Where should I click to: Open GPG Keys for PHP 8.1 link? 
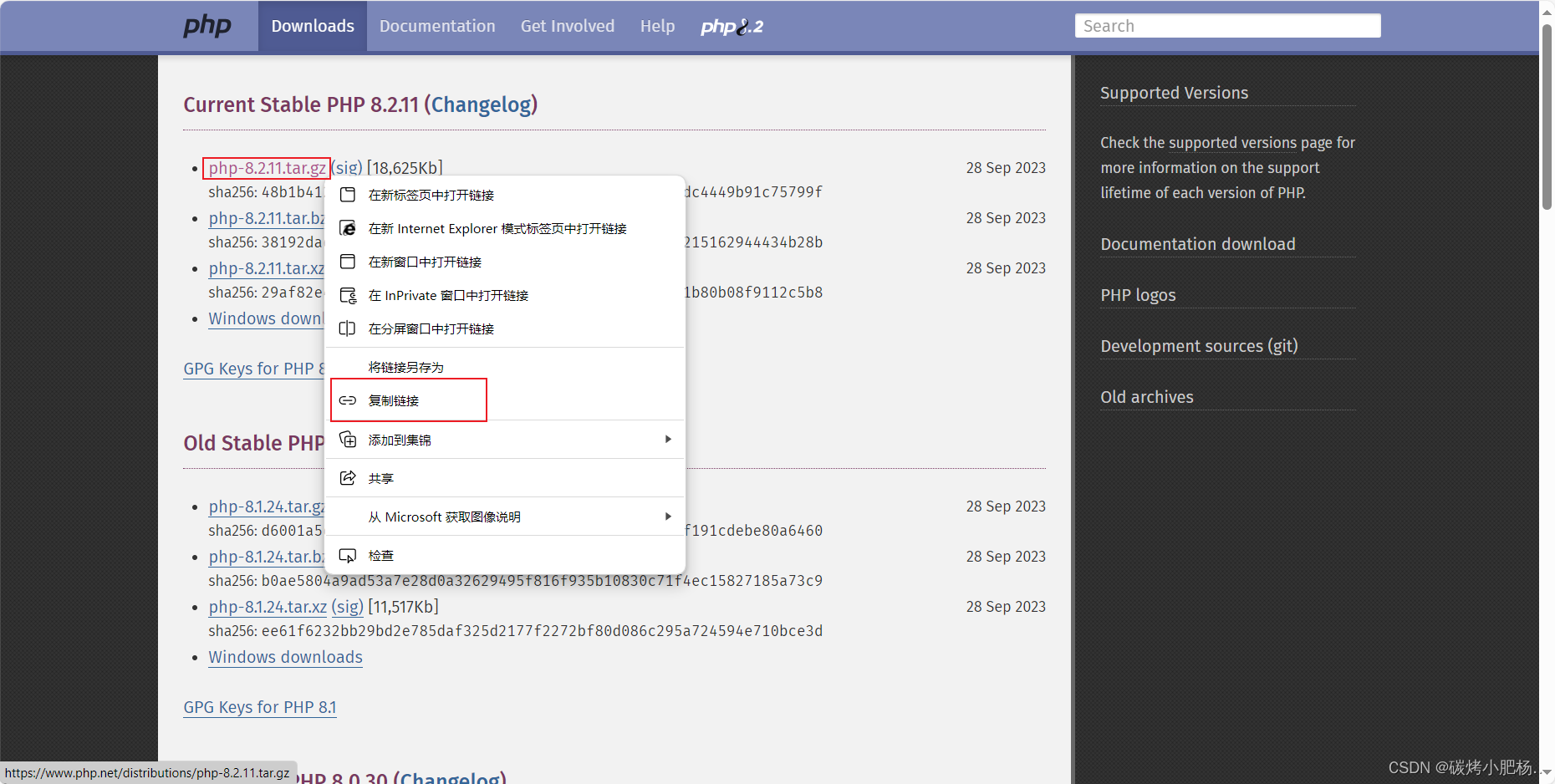259,707
